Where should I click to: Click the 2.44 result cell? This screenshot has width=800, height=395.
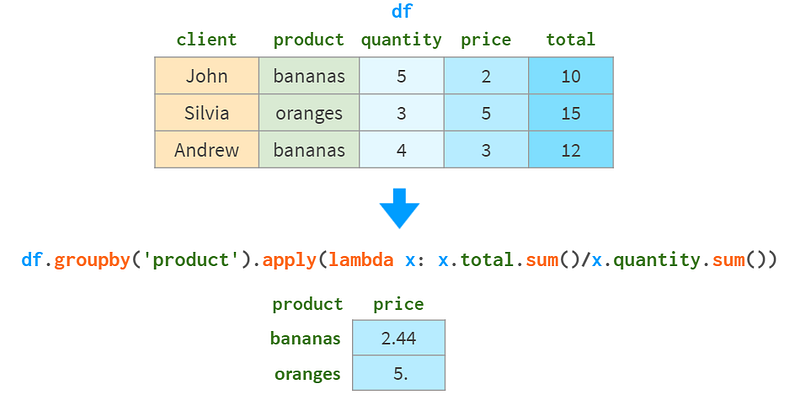(x=398, y=338)
